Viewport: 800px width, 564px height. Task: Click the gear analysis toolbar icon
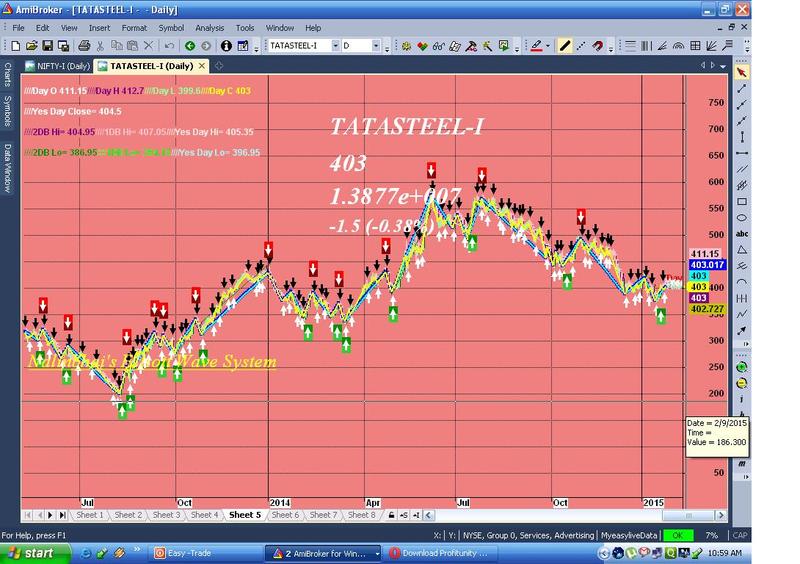pyautogui.click(x=407, y=46)
